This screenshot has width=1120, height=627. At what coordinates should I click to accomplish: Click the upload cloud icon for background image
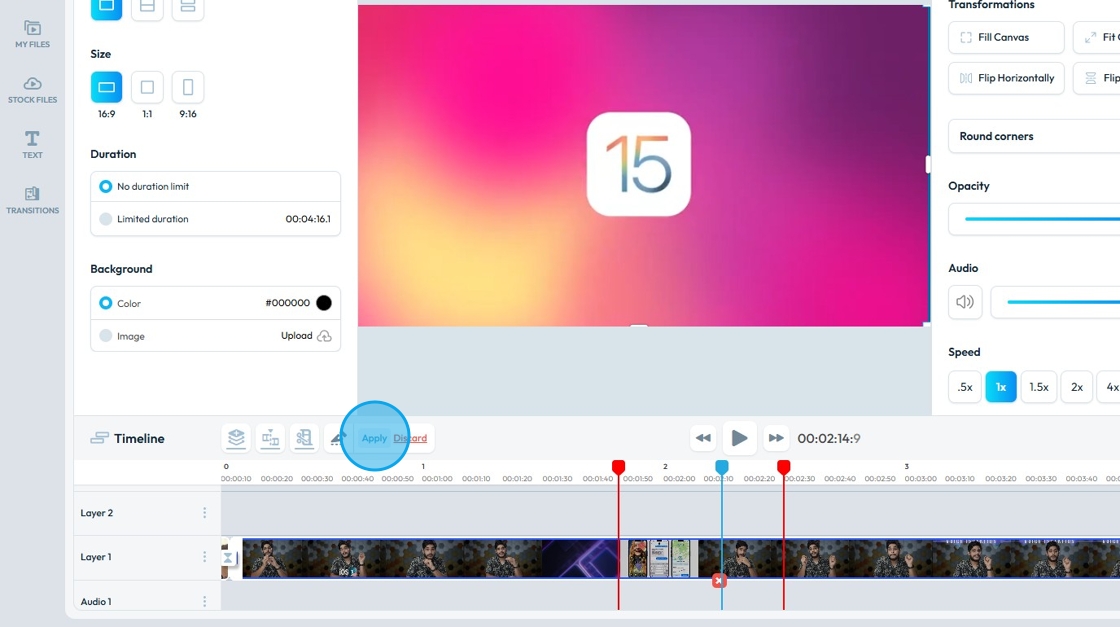point(324,336)
